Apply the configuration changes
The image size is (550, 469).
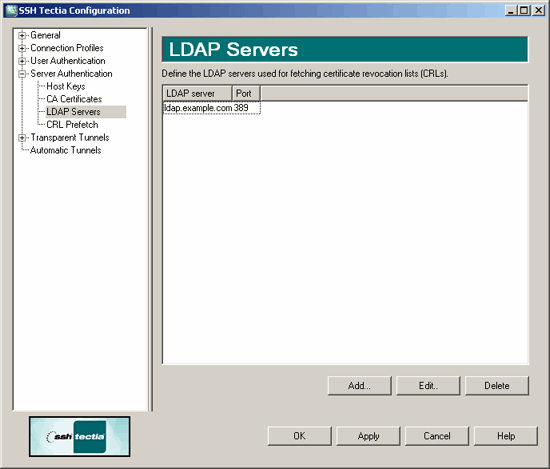click(368, 436)
